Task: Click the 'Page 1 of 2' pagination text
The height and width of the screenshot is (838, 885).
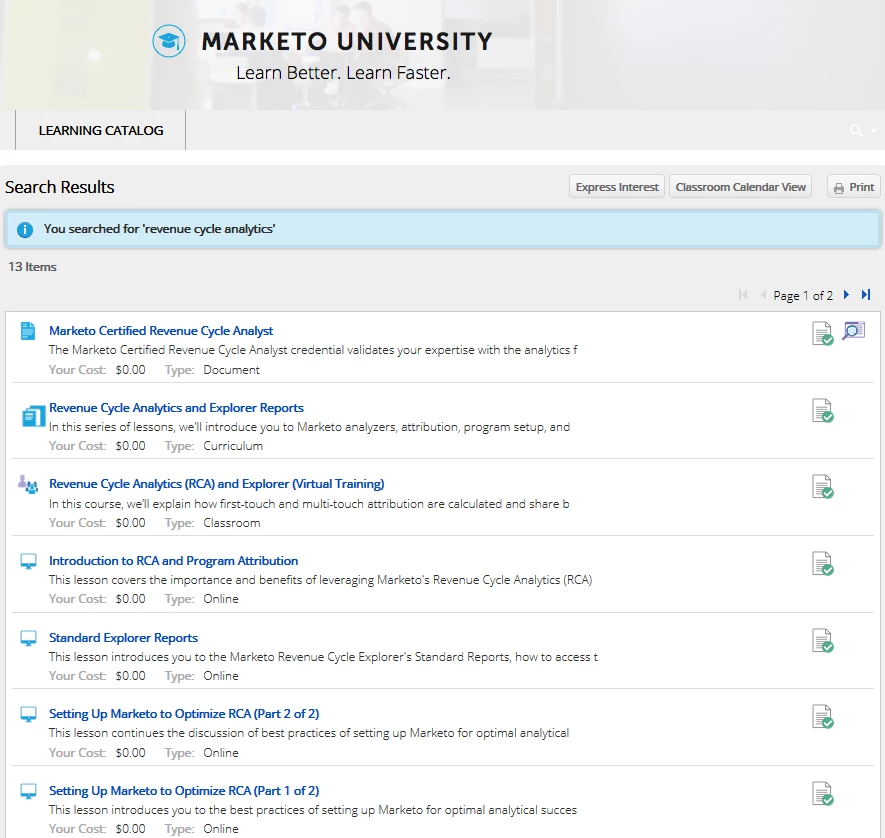Action: [x=803, y=295]
